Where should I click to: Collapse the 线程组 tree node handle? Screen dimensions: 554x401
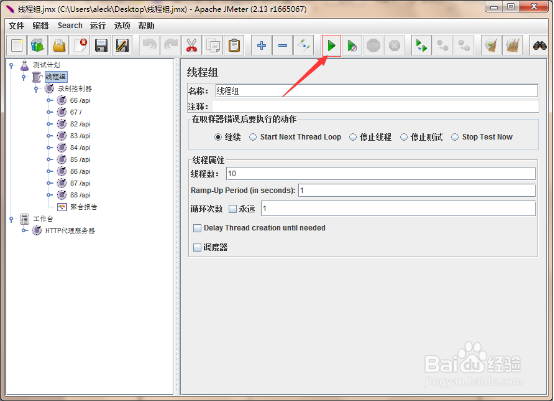click(24, 77)
